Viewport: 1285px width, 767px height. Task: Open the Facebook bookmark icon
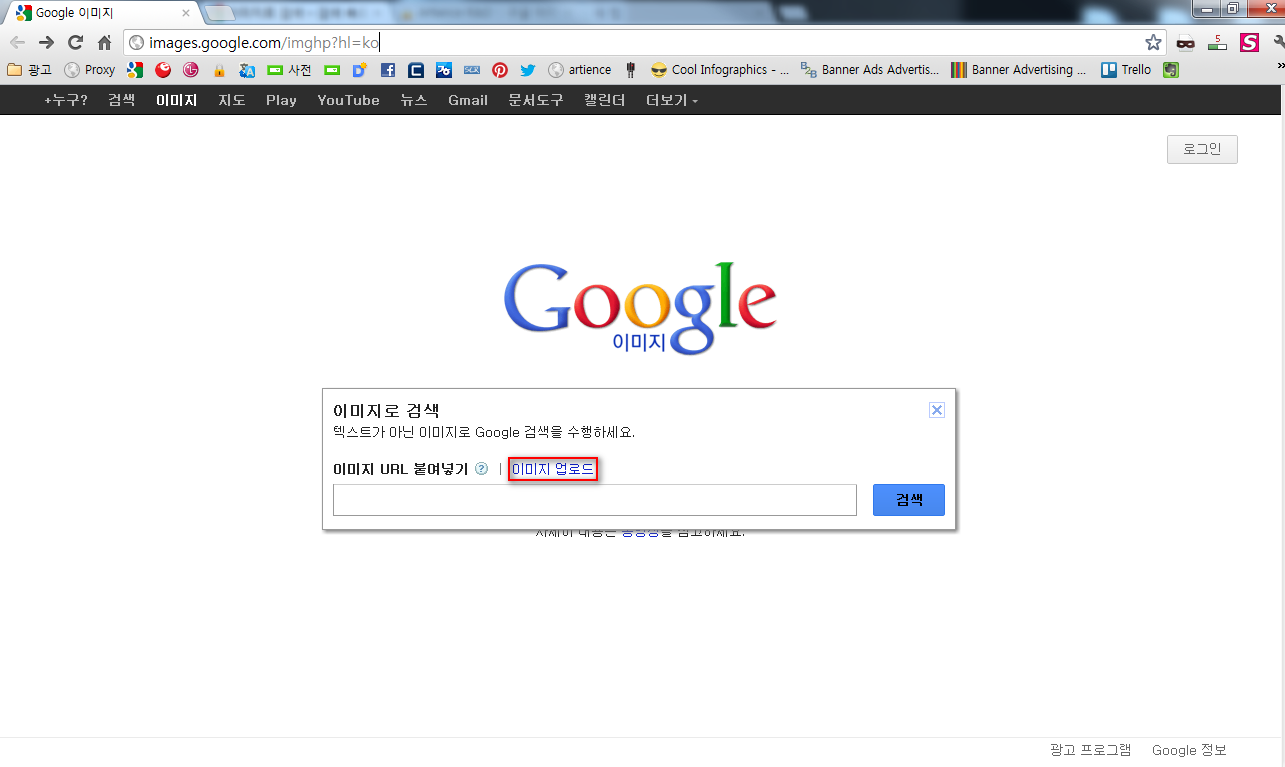[x=388, y=70]
